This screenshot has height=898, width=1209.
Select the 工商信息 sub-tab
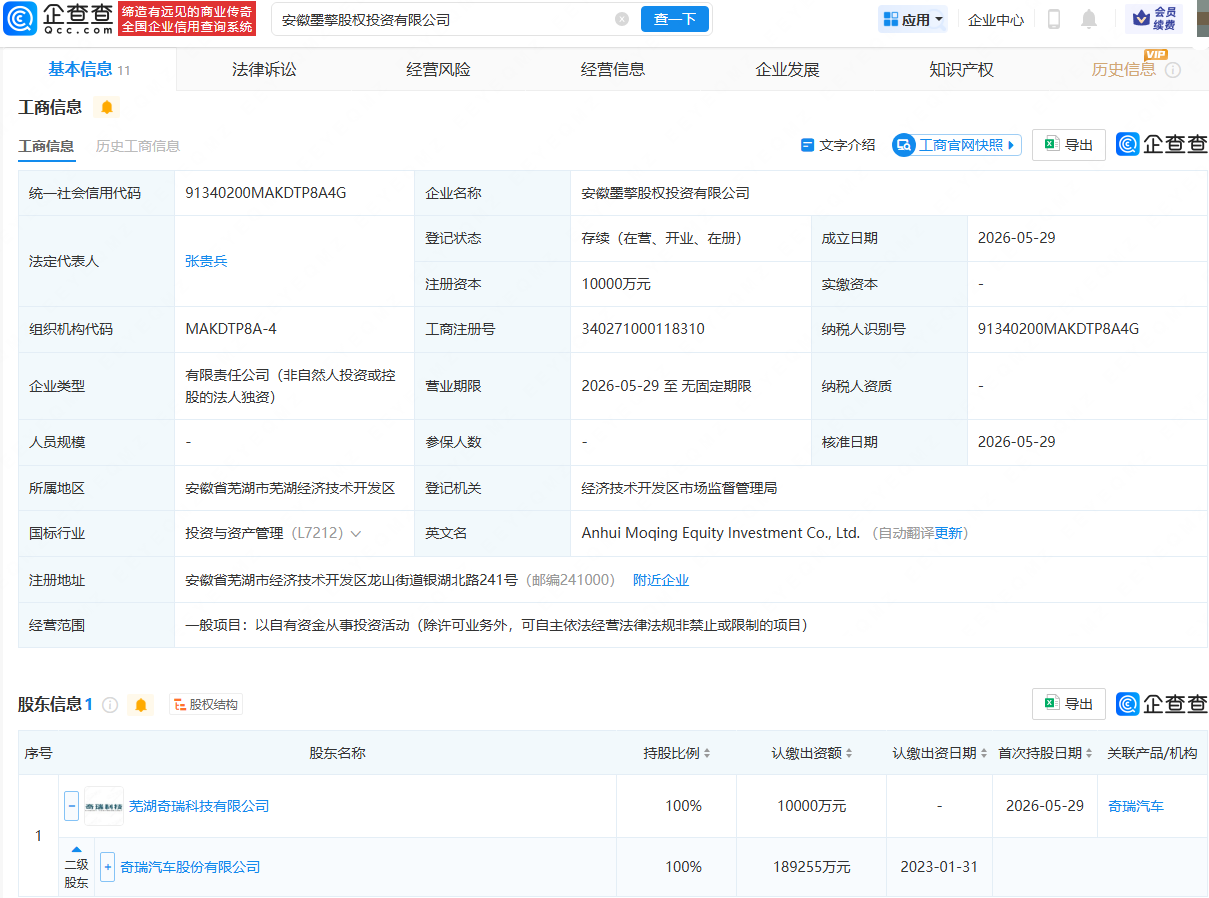pos(46,146)
